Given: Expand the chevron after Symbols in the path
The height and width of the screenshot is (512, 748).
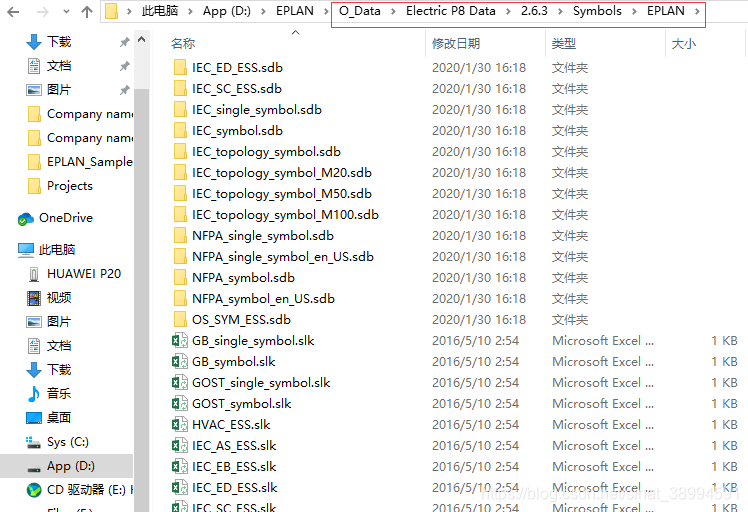Looking at the screenshot, I should [x=634, y=11].
